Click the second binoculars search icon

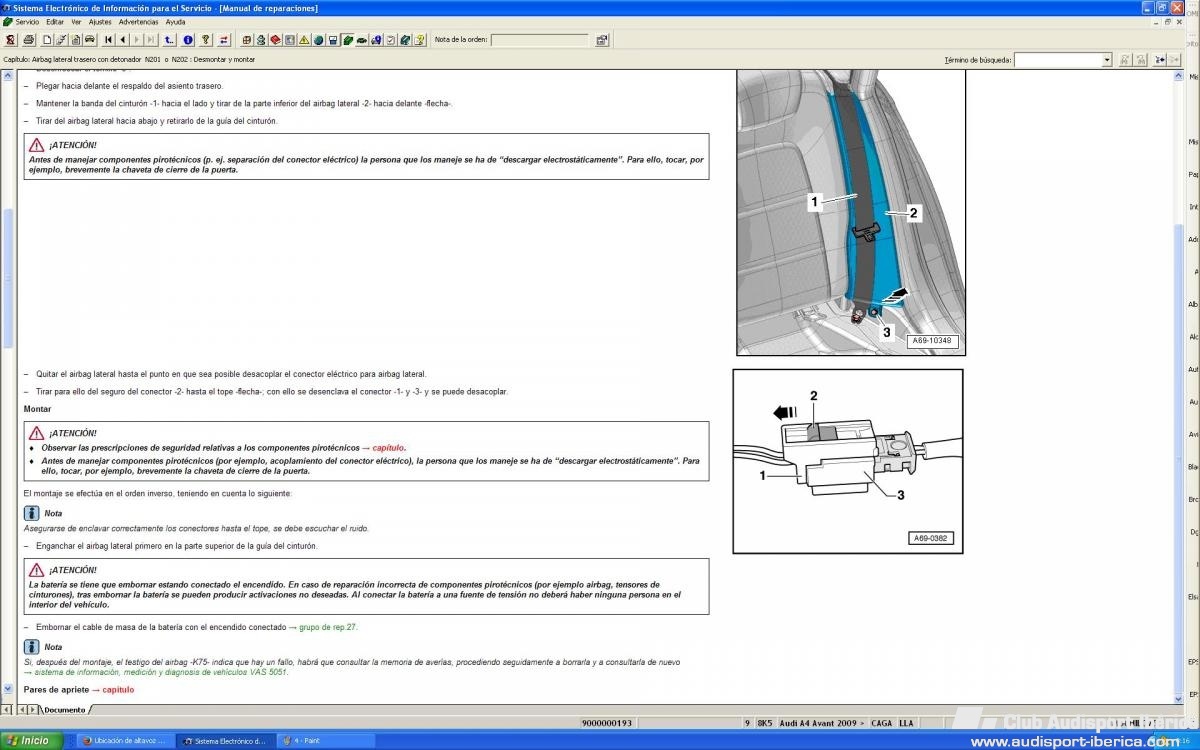pyautogui.click(x=1143, y=60)
